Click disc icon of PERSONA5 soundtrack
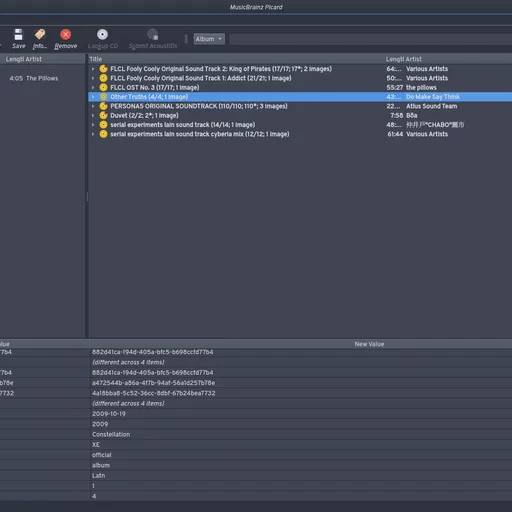Viewport: 512px width, 512px height. 103,106
